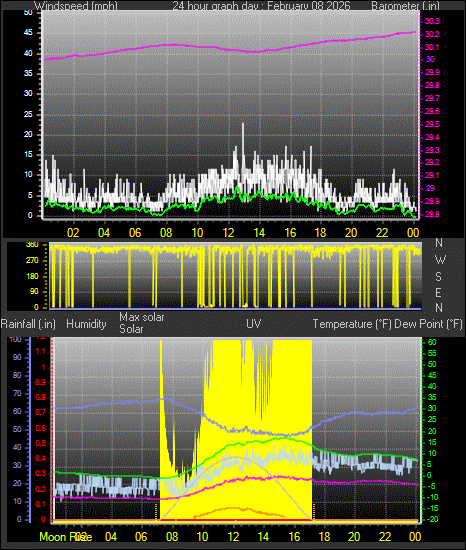Click the 30.3 barometer axis value
466x550 pixels.
pos(432,21)
